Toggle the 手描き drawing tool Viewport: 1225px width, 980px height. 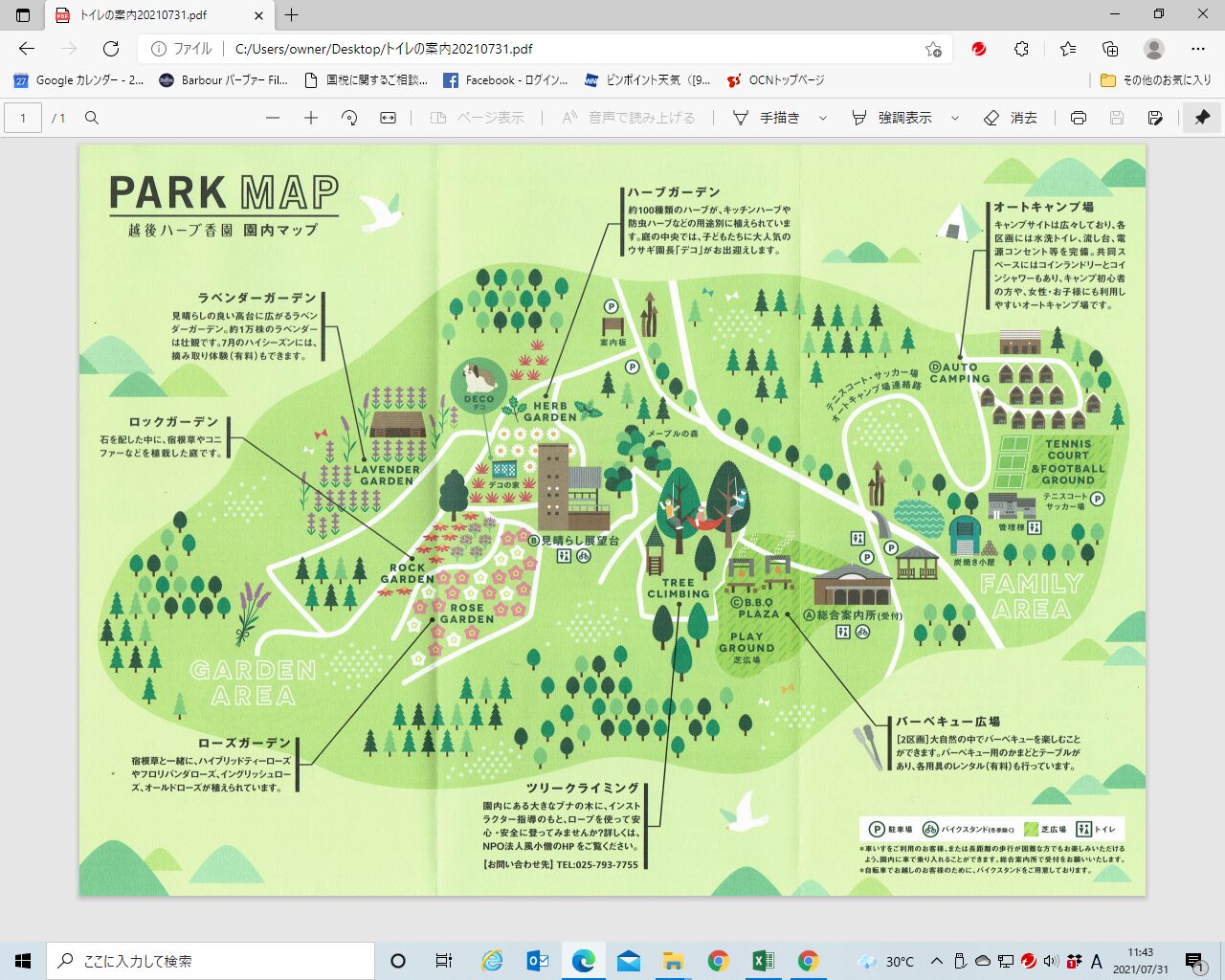(767, 118)
